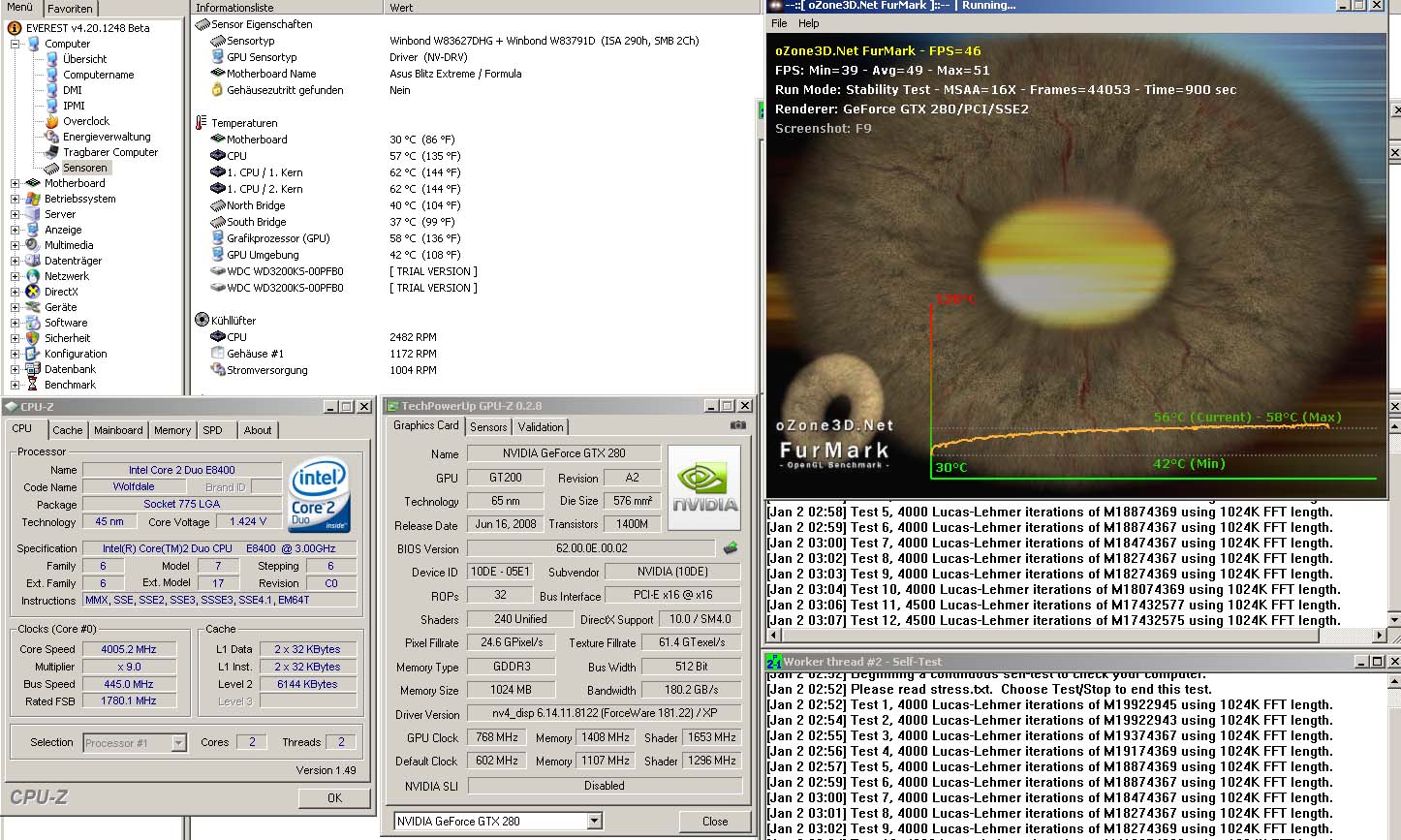The height and width of the screenshot is (840, 1401).
Task: Select the GPU Umgebung temperature row
Action: tap(475, 255)
